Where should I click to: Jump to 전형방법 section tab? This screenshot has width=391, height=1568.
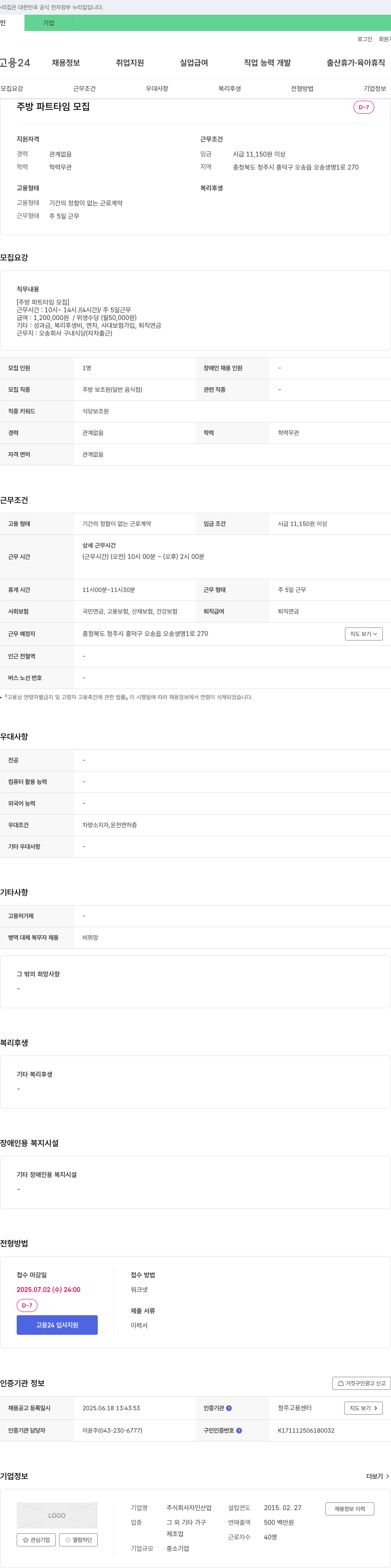point(302,89)
